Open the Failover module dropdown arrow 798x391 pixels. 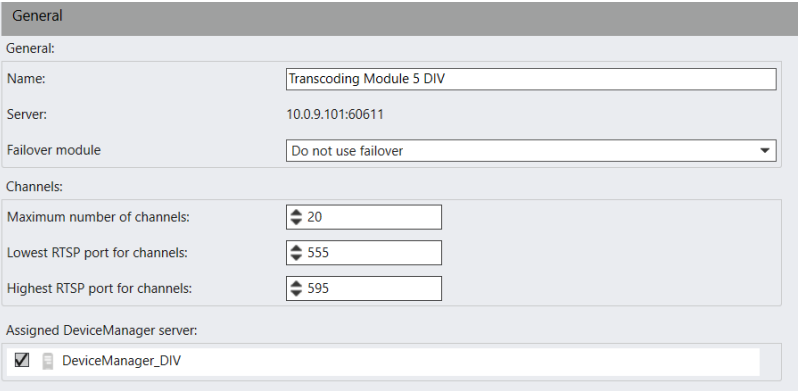pyautogui.click(x=764, y=151)
